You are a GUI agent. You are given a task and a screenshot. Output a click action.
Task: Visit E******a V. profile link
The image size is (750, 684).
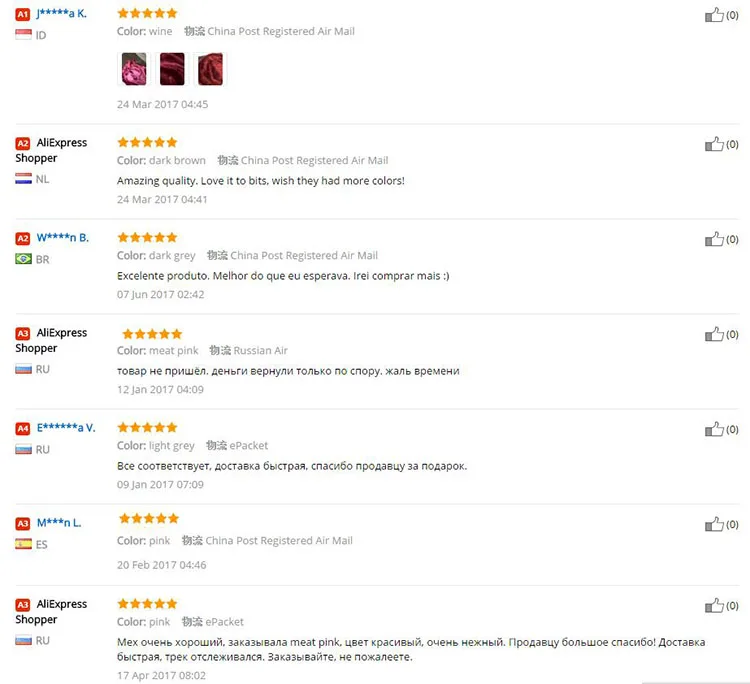[x=66, y=428]
